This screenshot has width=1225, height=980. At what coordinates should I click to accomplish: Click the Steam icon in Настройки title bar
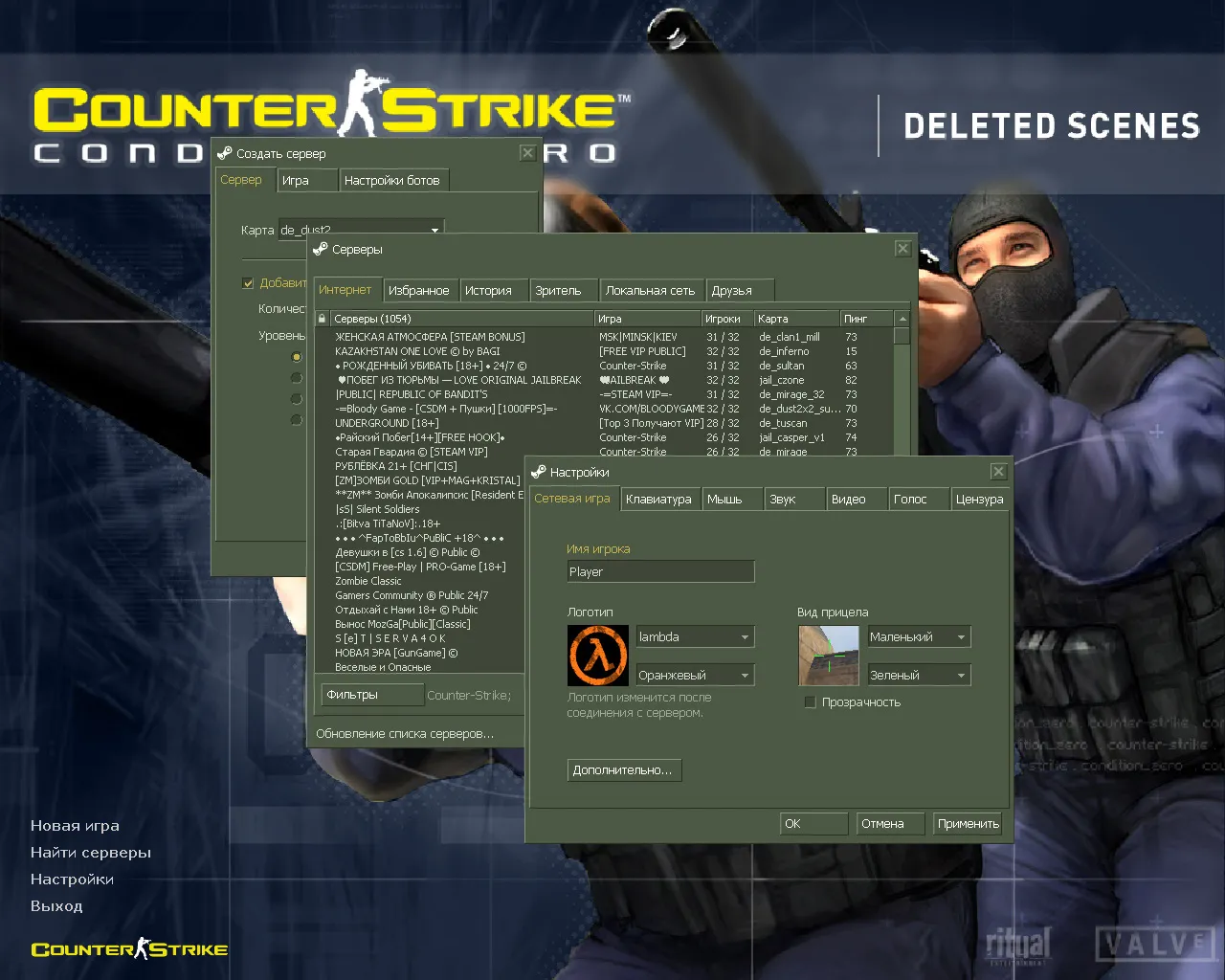click(x=539, y=472)
